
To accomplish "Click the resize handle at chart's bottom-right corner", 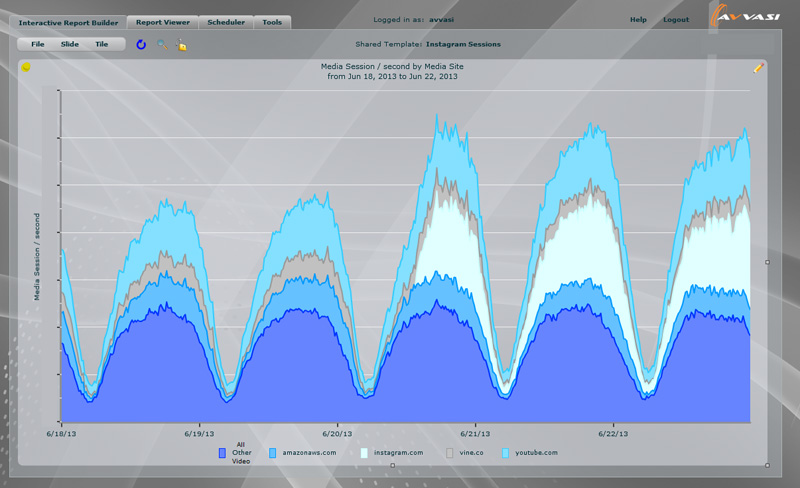I will (767, 465).
